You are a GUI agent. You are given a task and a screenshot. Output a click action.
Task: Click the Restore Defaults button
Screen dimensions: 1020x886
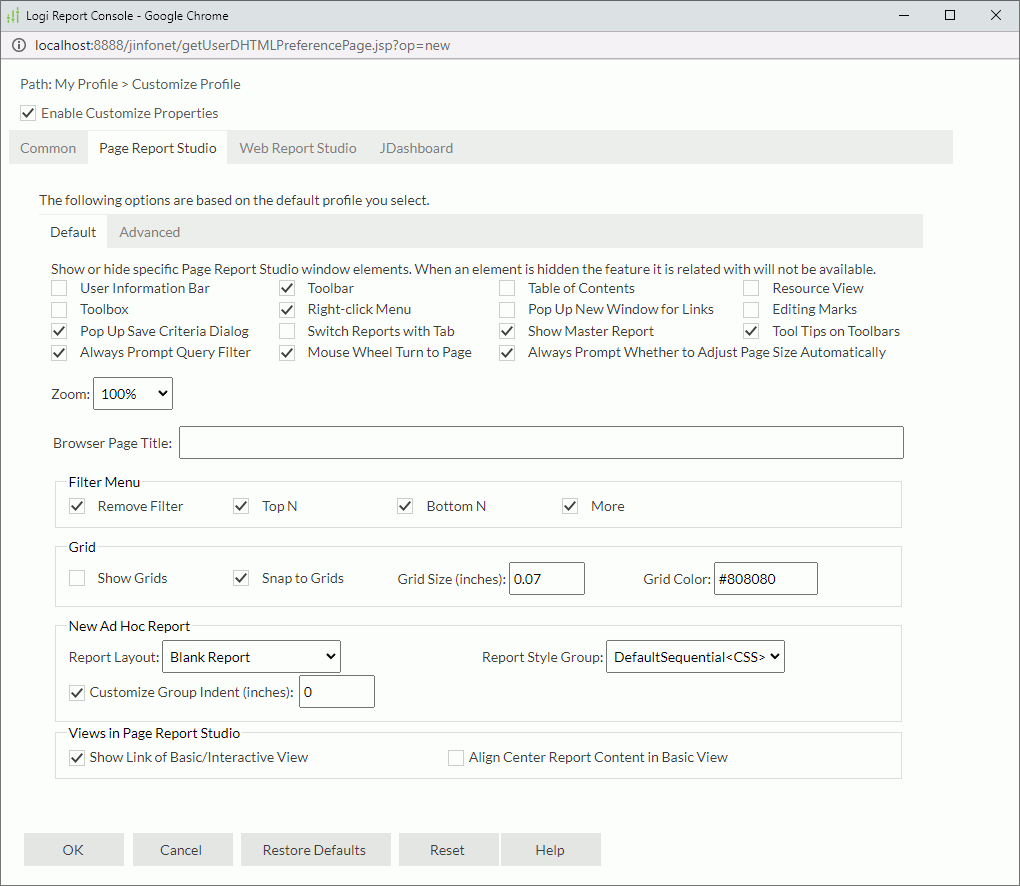(314, 850)
